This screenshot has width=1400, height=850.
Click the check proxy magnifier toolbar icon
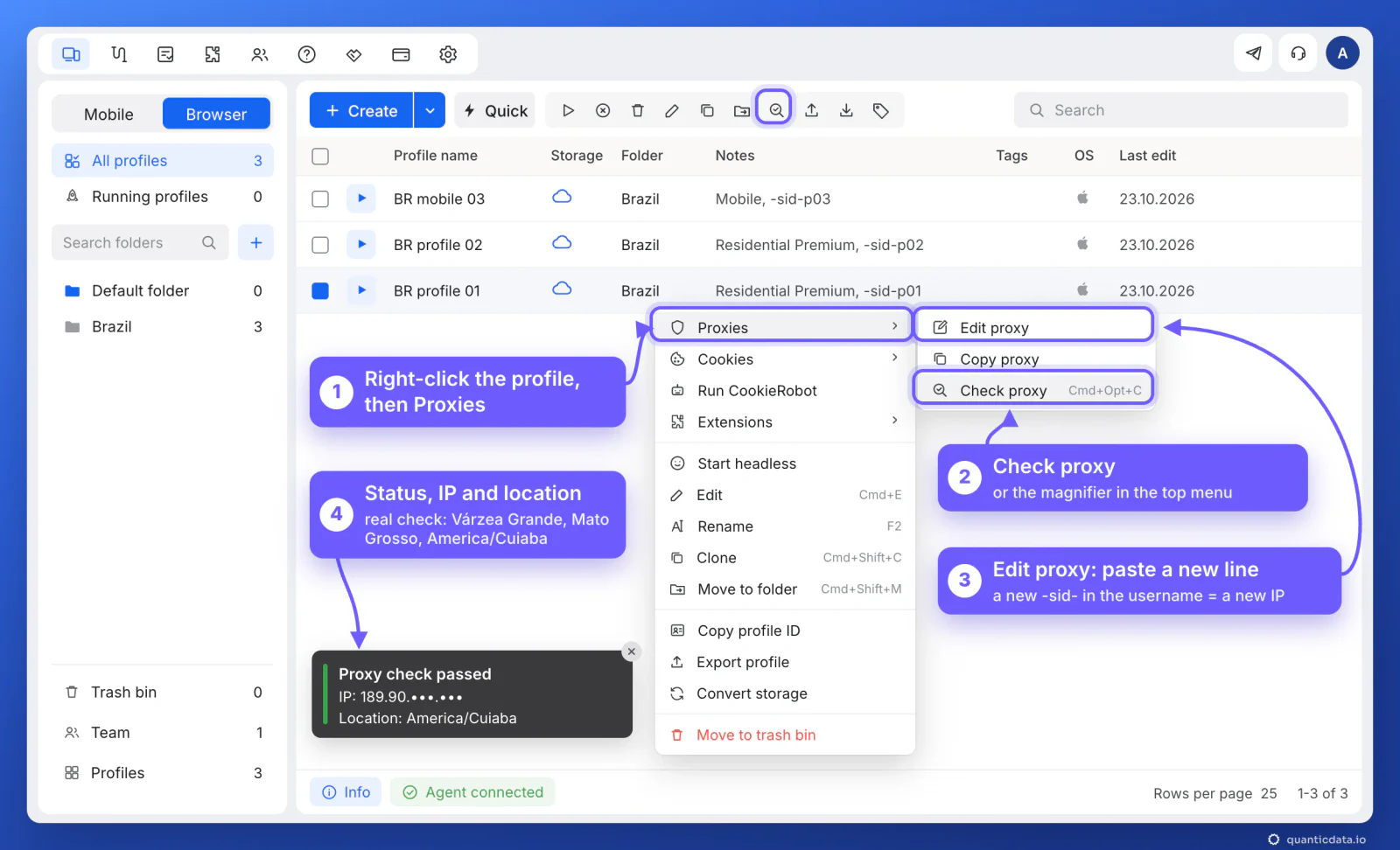coord(775,110)
